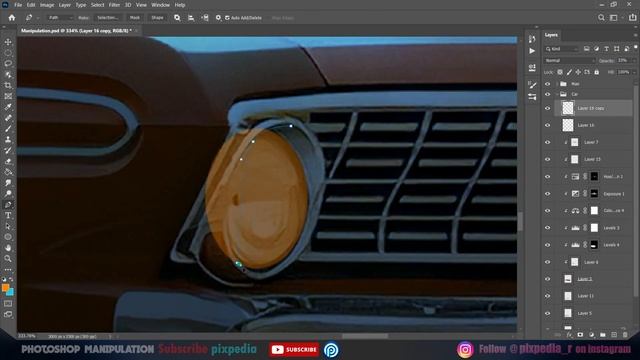Open Share icon at top right

tap(633, 18)
